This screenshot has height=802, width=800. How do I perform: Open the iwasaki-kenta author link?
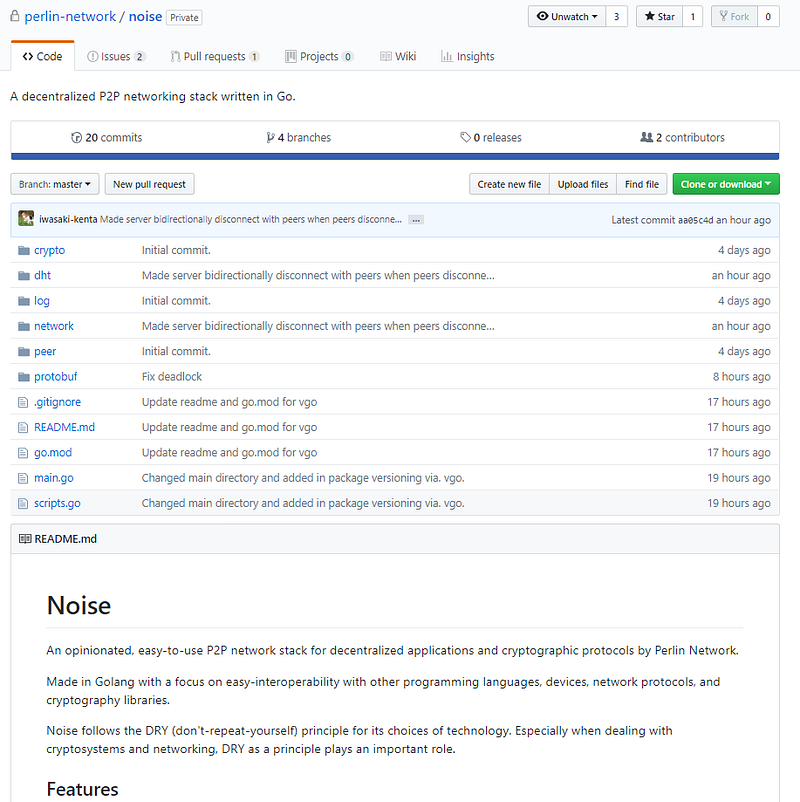pyautogui.click(x=68, y=219)
